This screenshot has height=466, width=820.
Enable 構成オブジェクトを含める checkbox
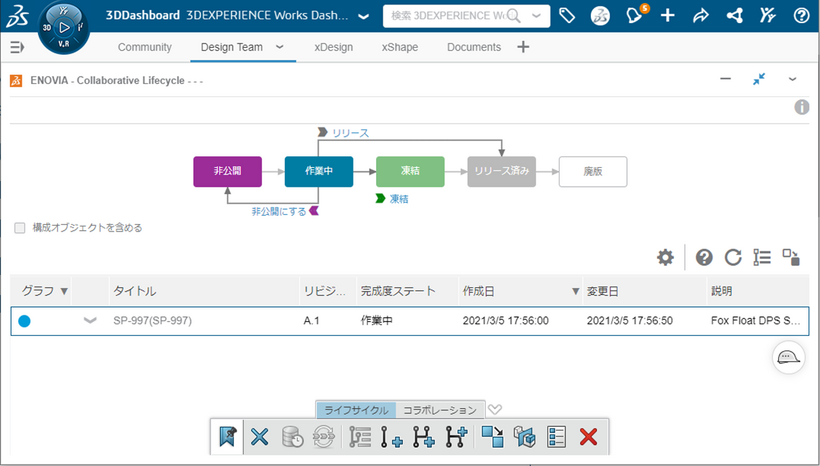click(20, 228)
